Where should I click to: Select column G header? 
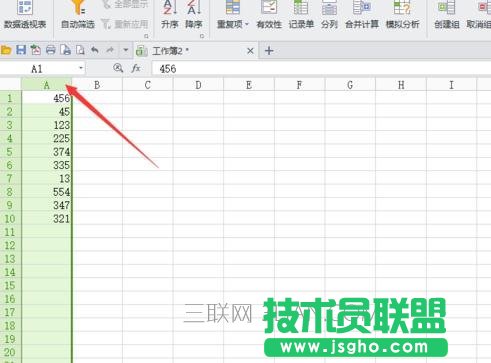click(x=350, y=85)
